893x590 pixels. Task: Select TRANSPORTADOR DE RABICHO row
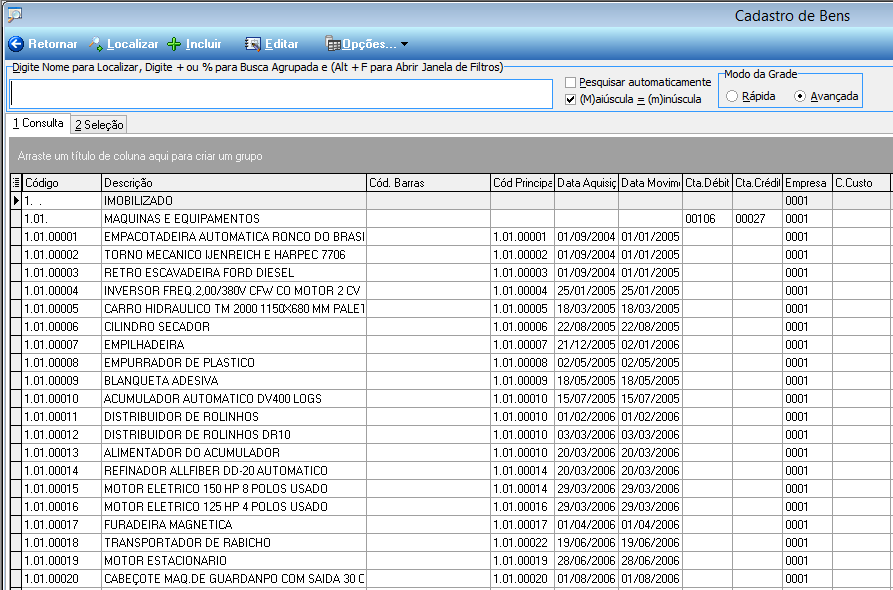[x=451, y=543]
